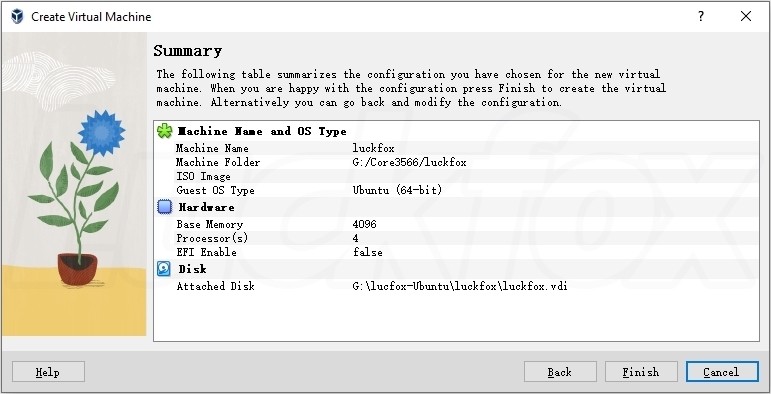Select the ISO Image row
Image resolution: width=771 pixels, height=394 pixels.
456,176
